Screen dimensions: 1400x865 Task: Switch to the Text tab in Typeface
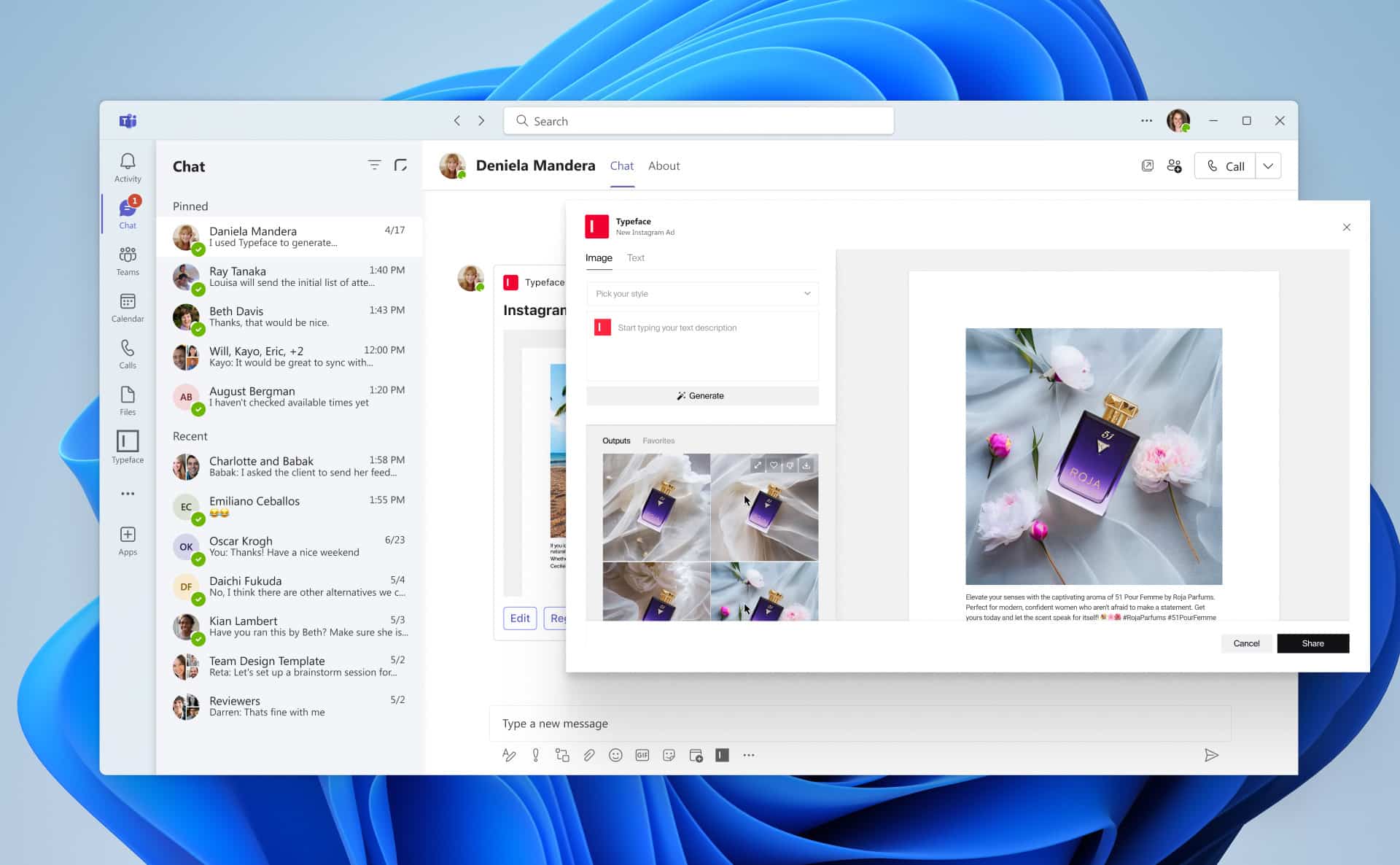[635, 257]
